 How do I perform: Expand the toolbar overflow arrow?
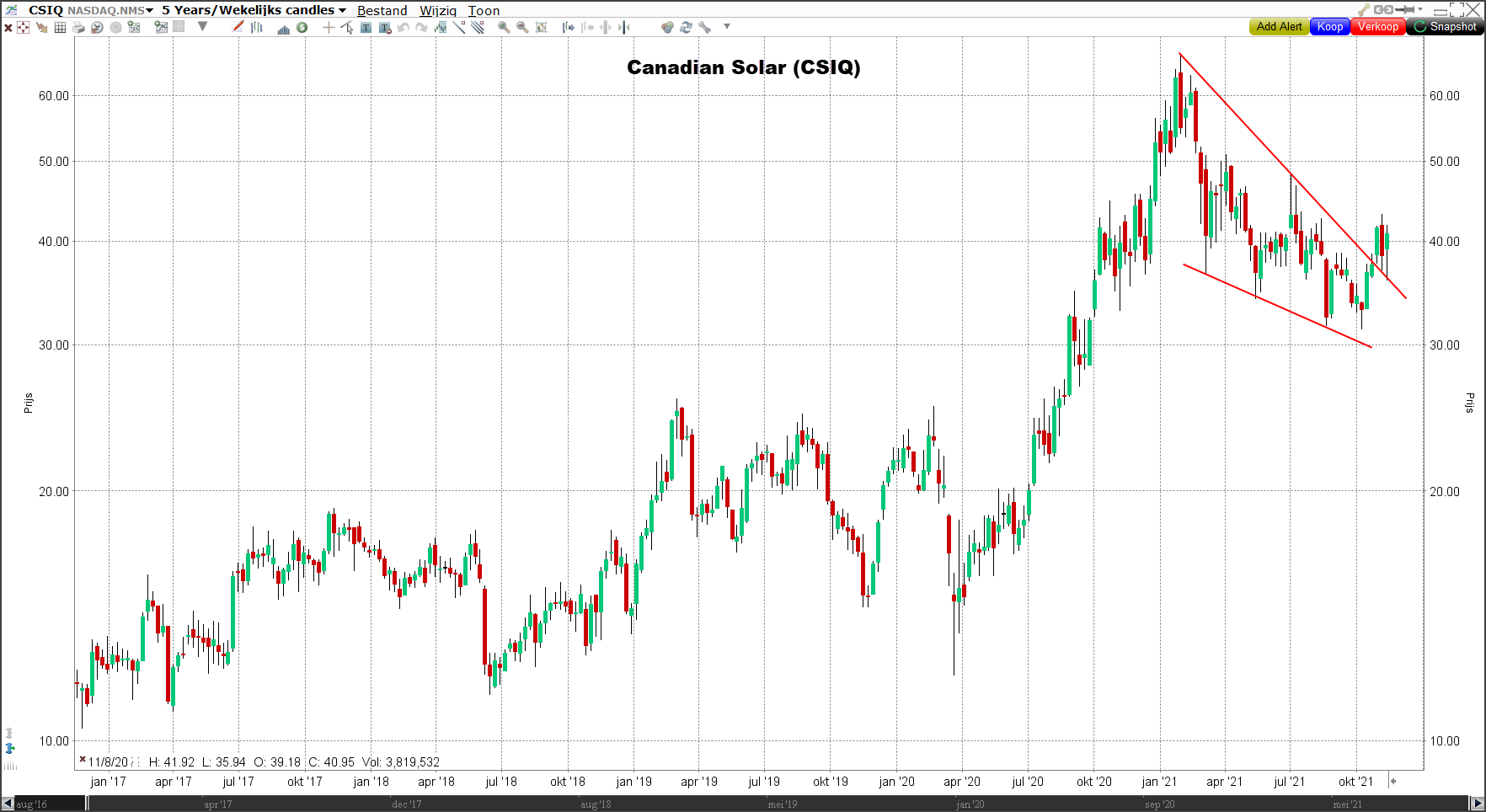tap(726, 26)
